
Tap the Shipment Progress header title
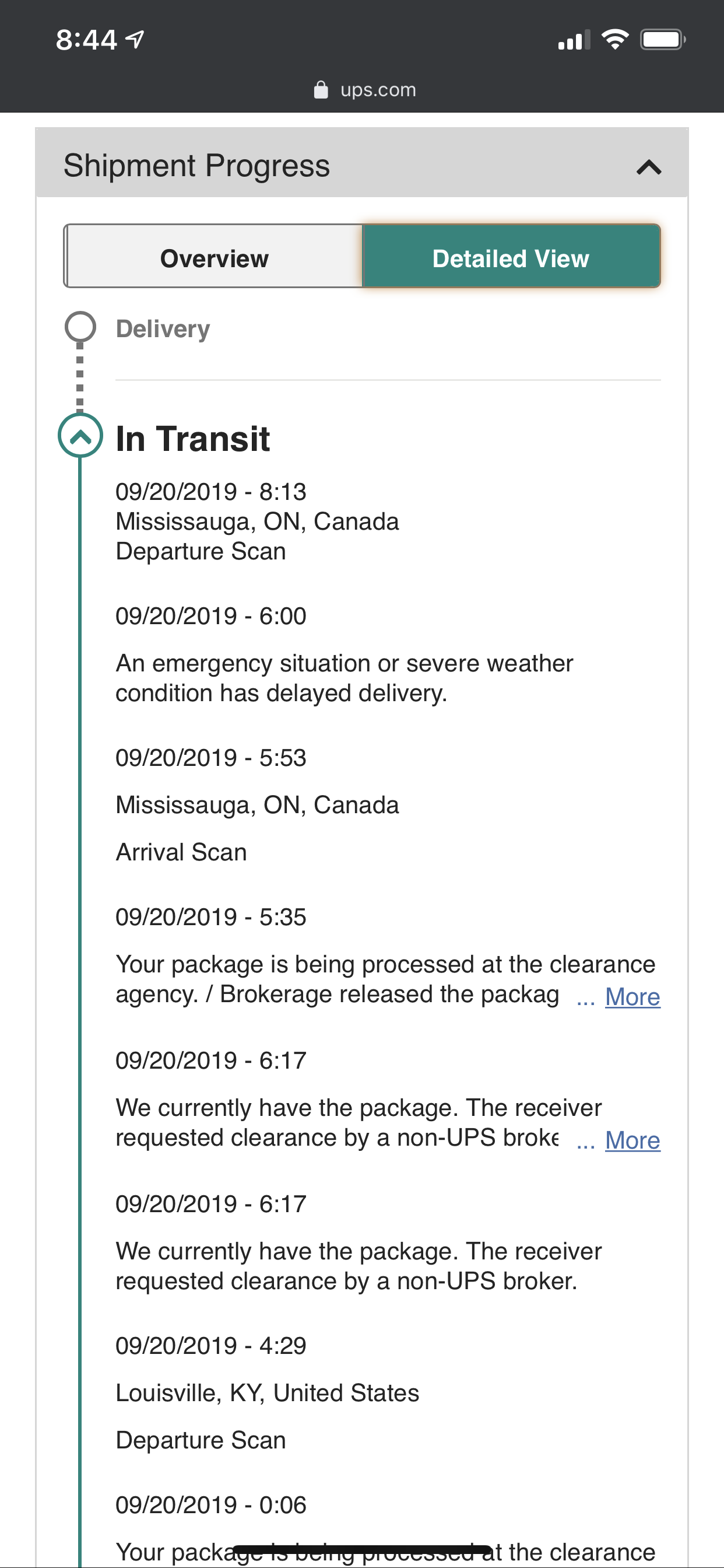pyautogui.click(x=196, y=166)
